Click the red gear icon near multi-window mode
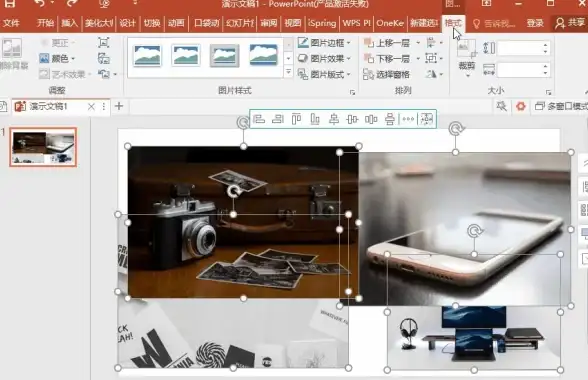Screen dimensions: 588x380 (520, 107)
